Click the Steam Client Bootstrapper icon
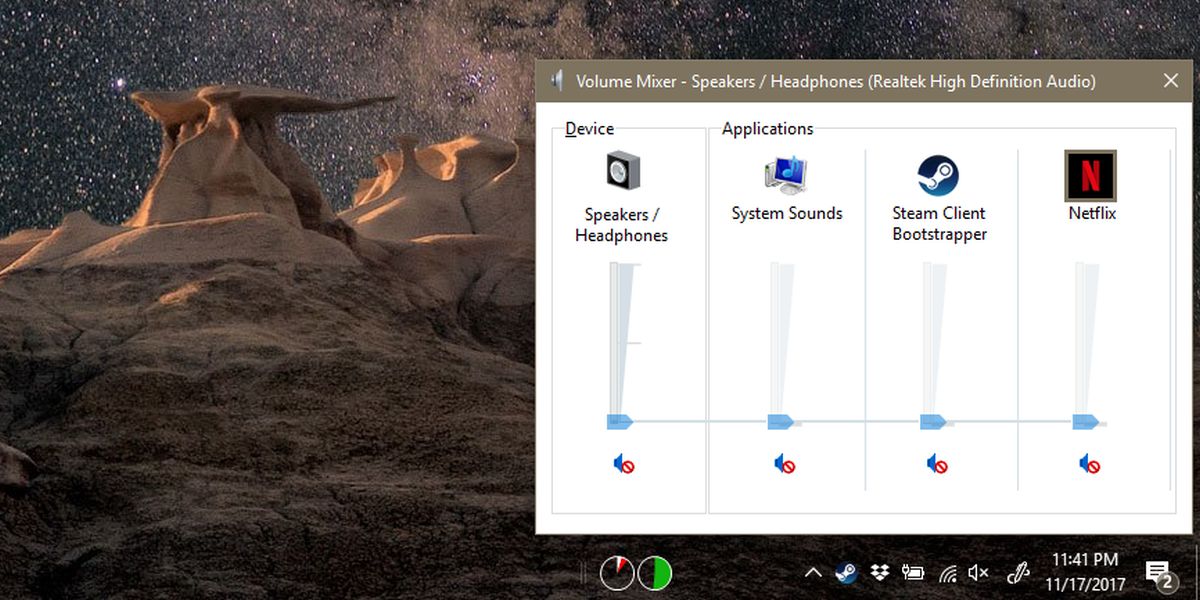Image resolution: width=1200 pixels, height=600 pixels. pyautogui.click(x=938, y=176)
